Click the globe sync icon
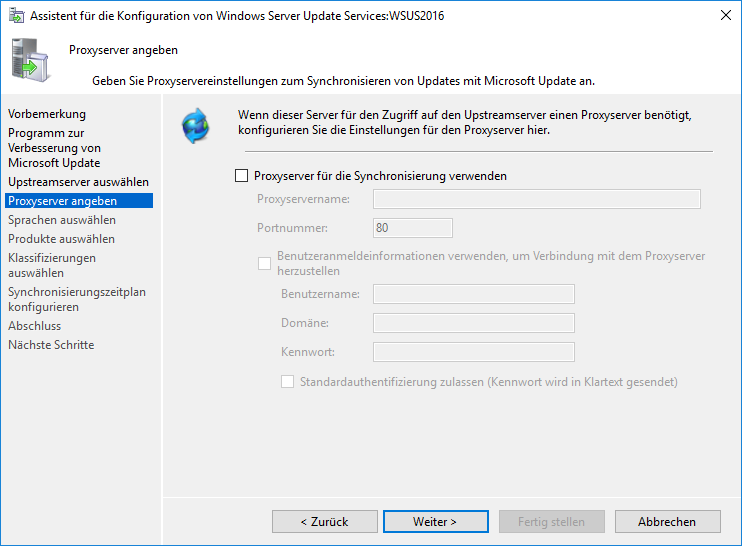This screenshot has width=742, height=546. click(x=195, y=126)
